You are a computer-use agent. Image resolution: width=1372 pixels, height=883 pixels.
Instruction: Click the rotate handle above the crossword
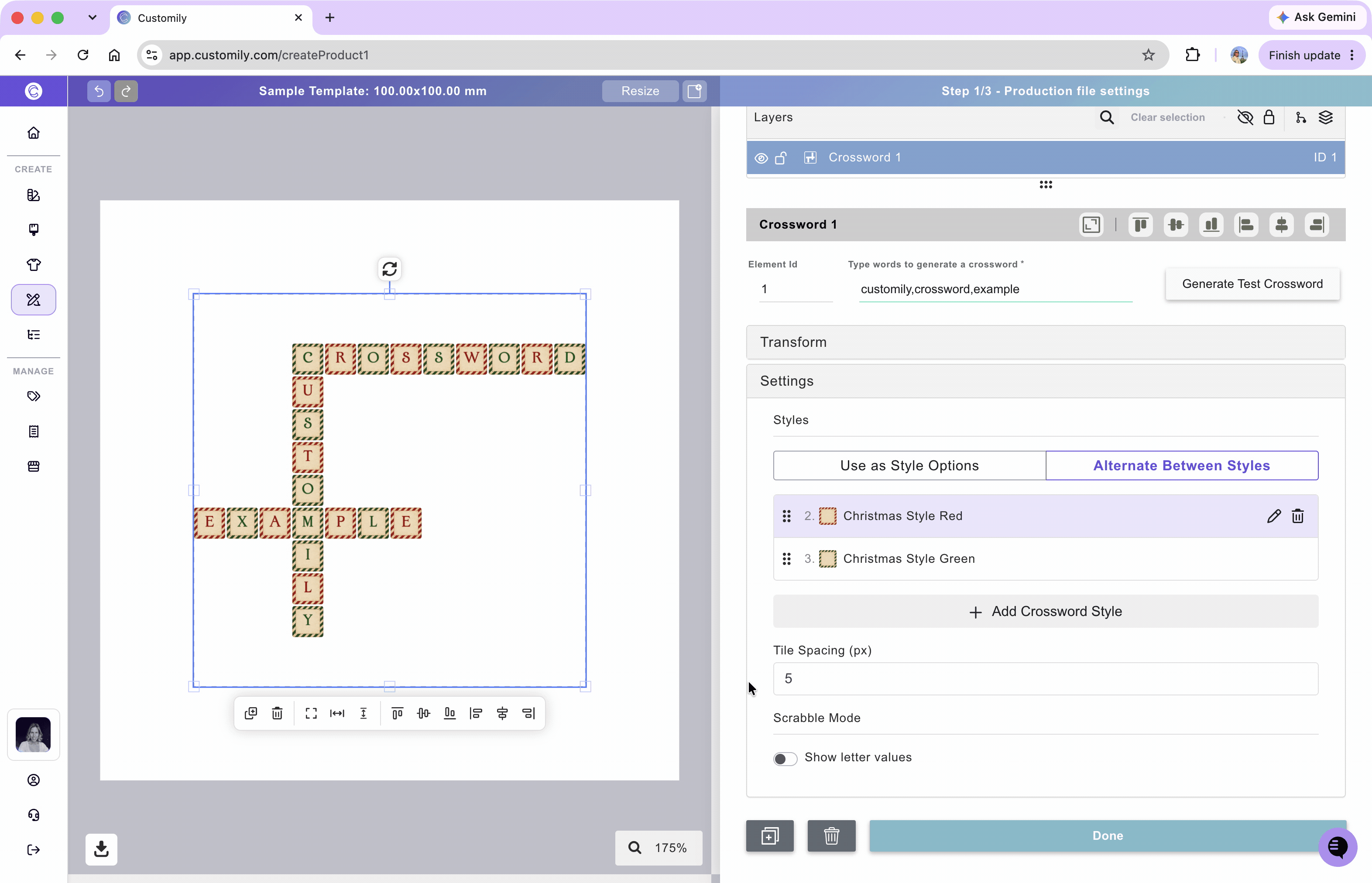389,269
